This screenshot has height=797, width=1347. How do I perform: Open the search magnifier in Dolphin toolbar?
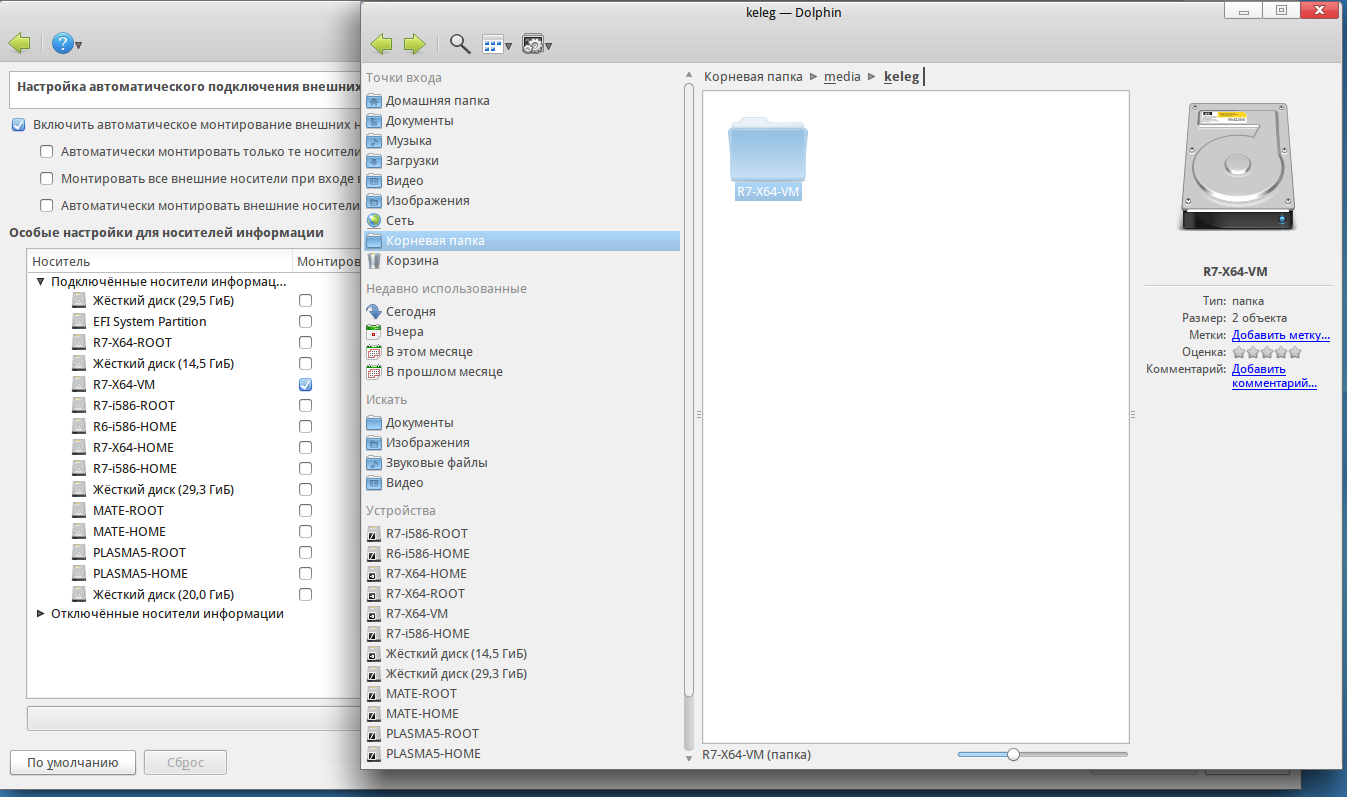tap(459, 44)
